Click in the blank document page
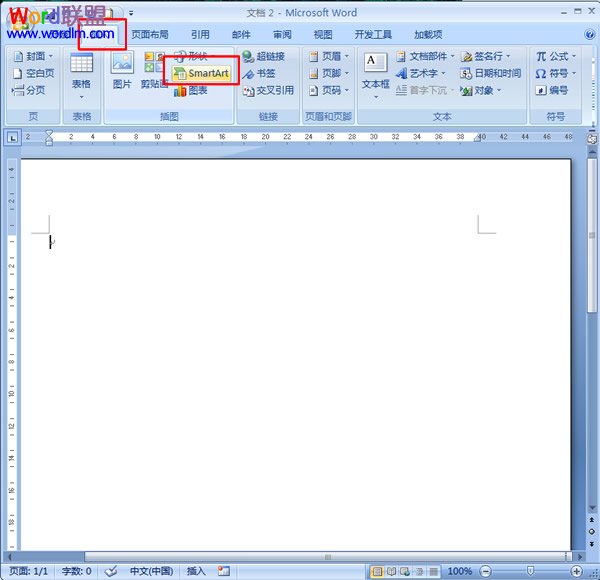This screenshot has height=580, width=600. click(295, 354)
